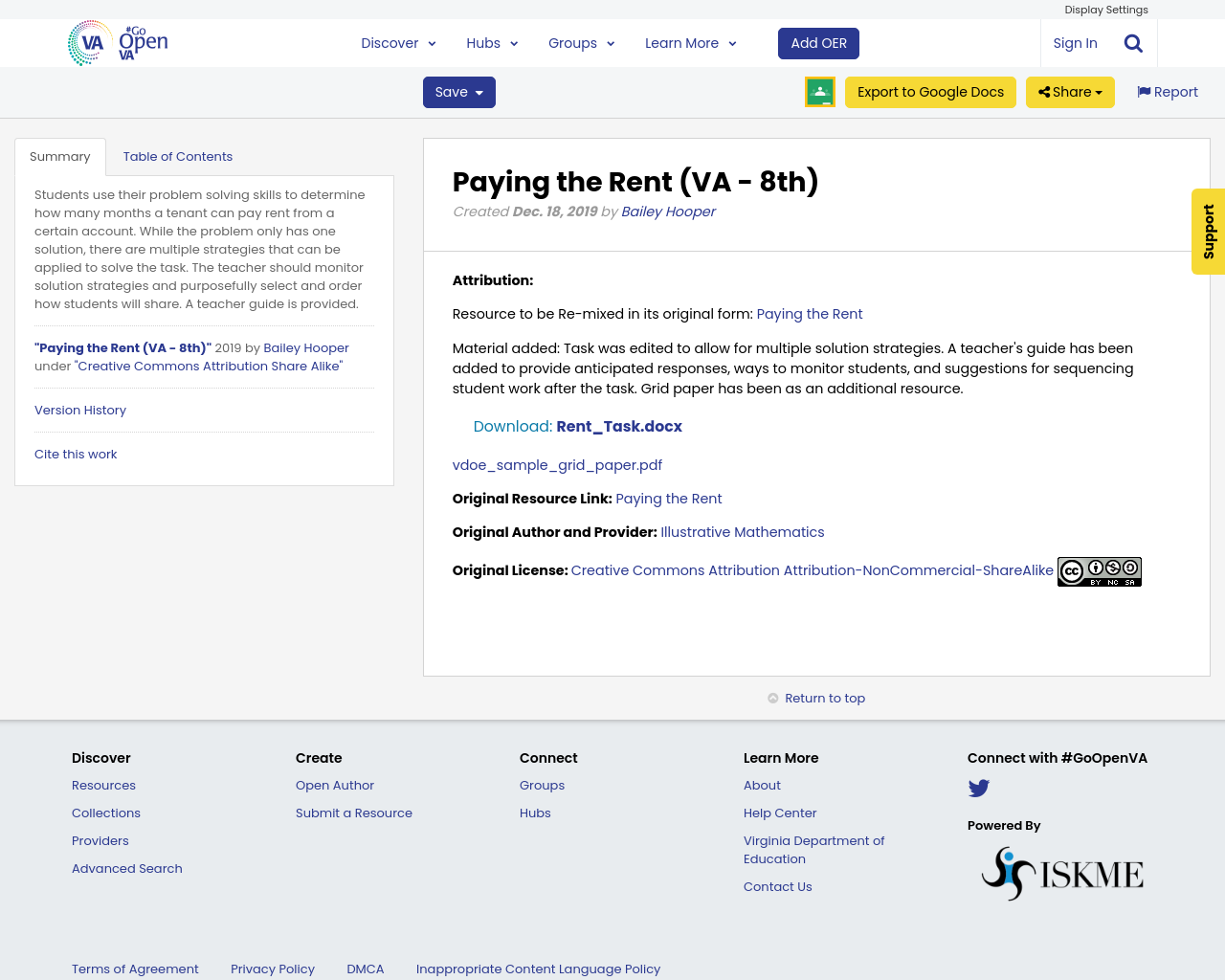1225x980 pixels.
Task: Select the Summary tab
Action: point(60,155)
